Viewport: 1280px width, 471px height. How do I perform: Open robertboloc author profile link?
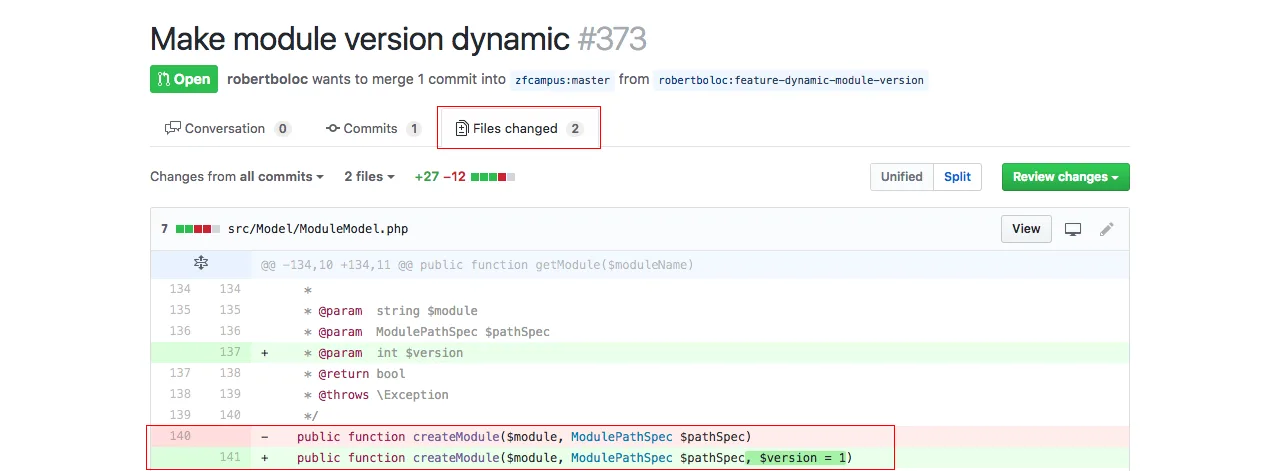click(x=267, y=79)
